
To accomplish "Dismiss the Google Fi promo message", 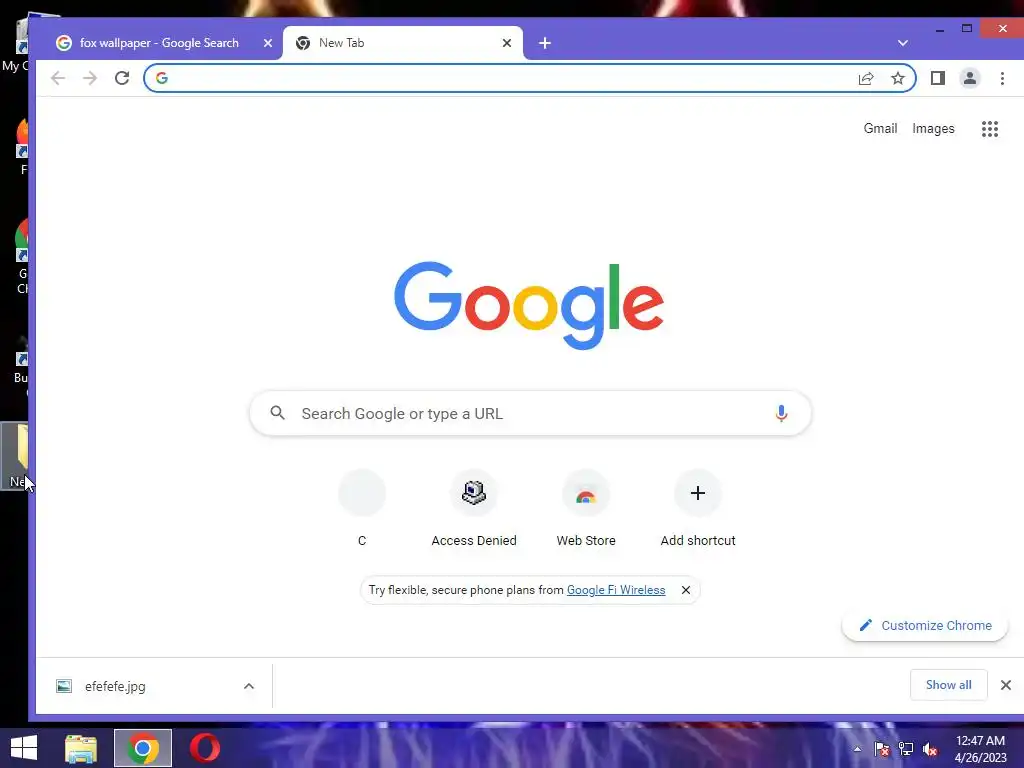I will click(x=686, y=590).
